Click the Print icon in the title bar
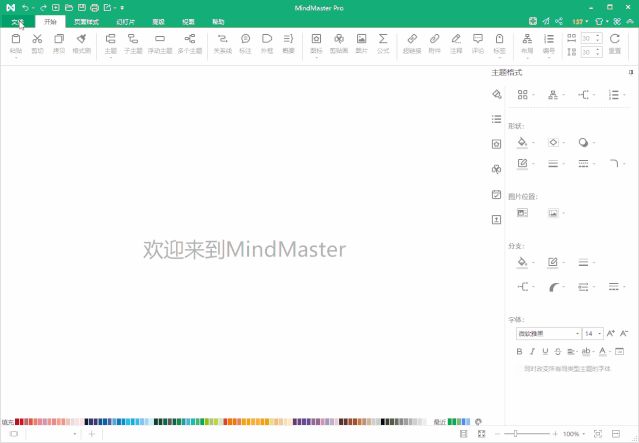 95,8
